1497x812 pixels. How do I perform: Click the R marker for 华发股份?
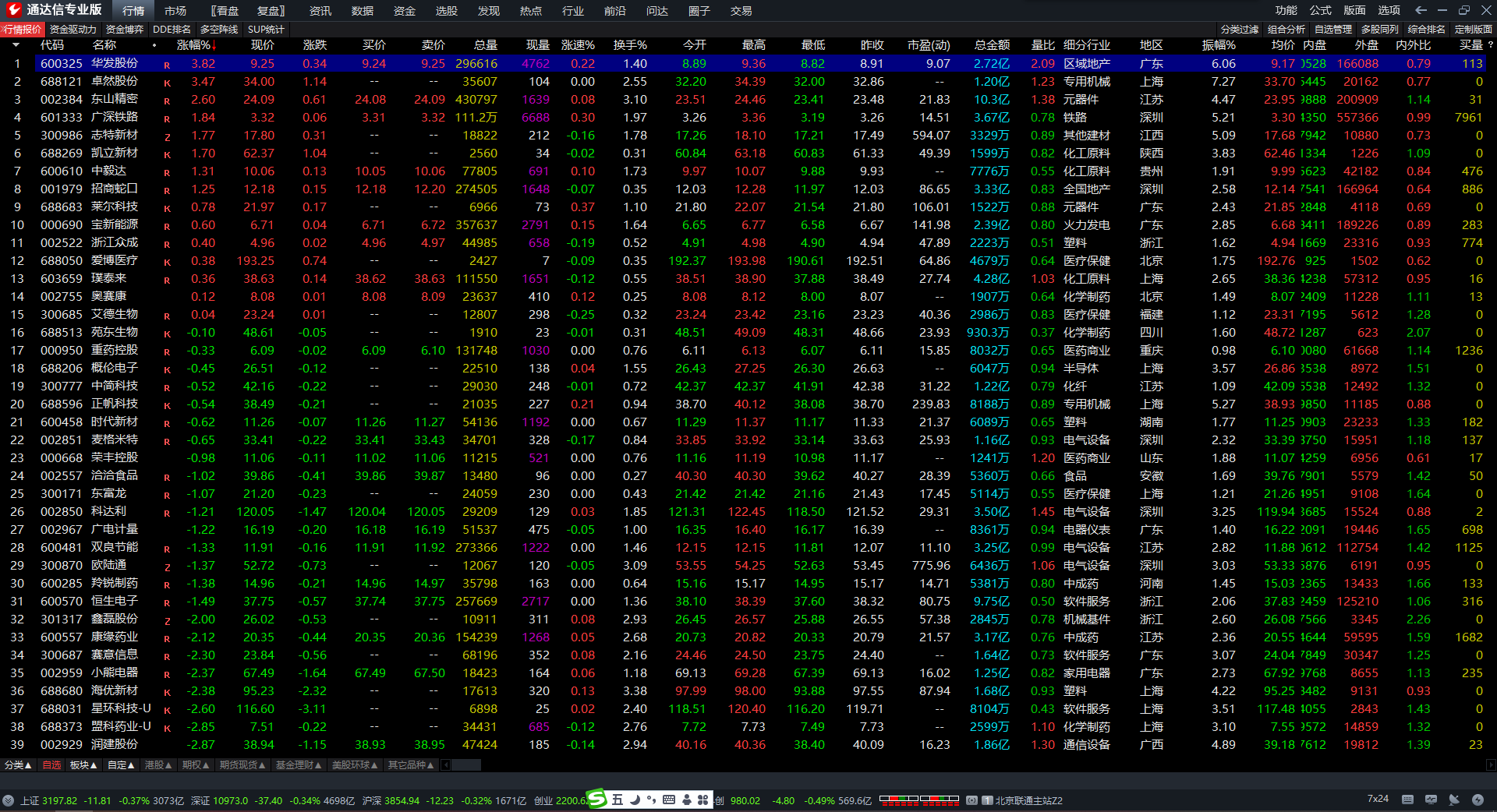click(167, 65)
